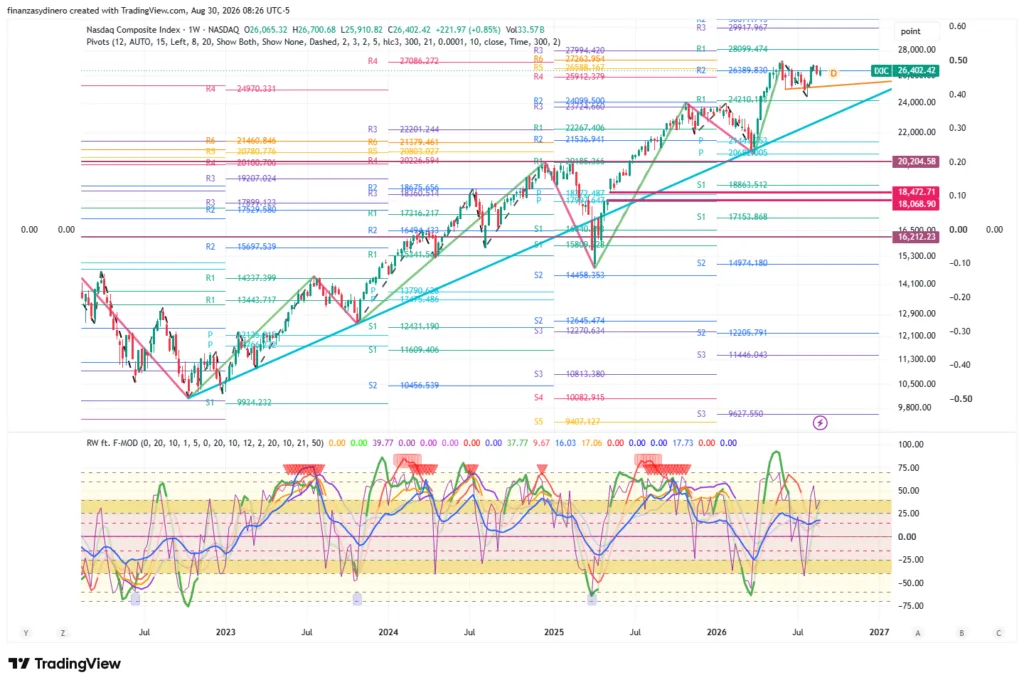Click the 100.00 oscillator axis label

click(911, 445)
